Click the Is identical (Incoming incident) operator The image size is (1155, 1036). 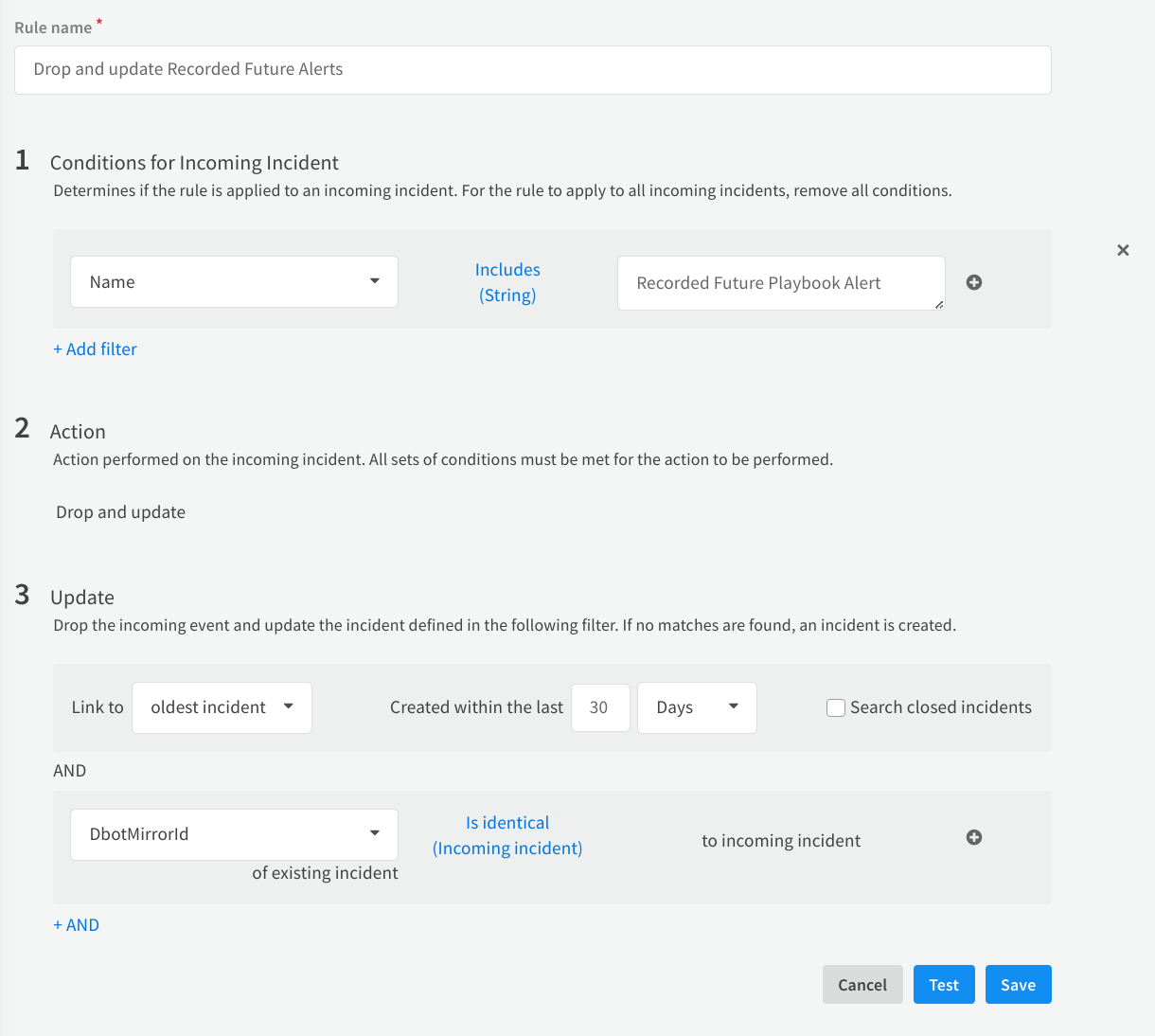507,835
